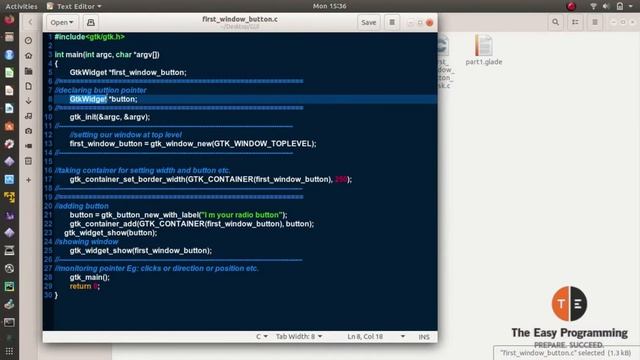Open Other Locations plus in Files sidebar
Viewport: 640px width, 360px height.
(x=28, y=180)
